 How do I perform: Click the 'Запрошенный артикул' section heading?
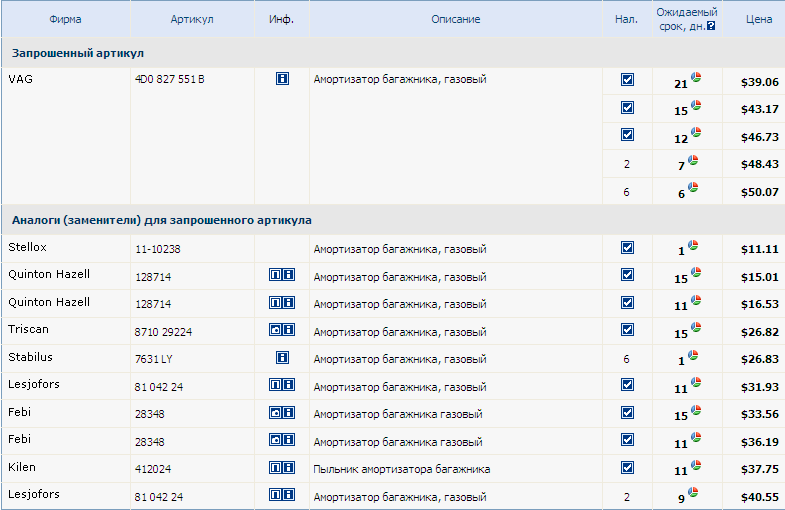point(78,53)
